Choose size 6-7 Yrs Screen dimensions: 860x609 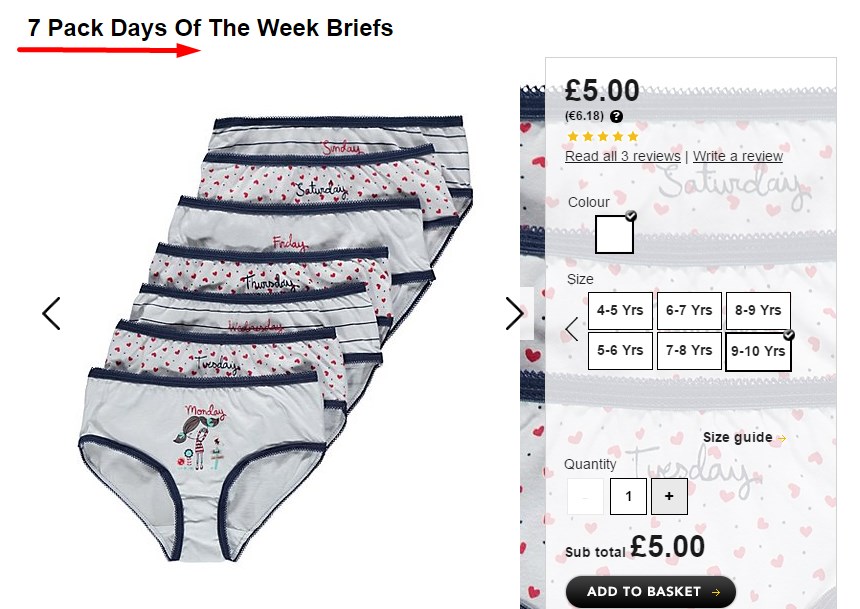(689, 311)
